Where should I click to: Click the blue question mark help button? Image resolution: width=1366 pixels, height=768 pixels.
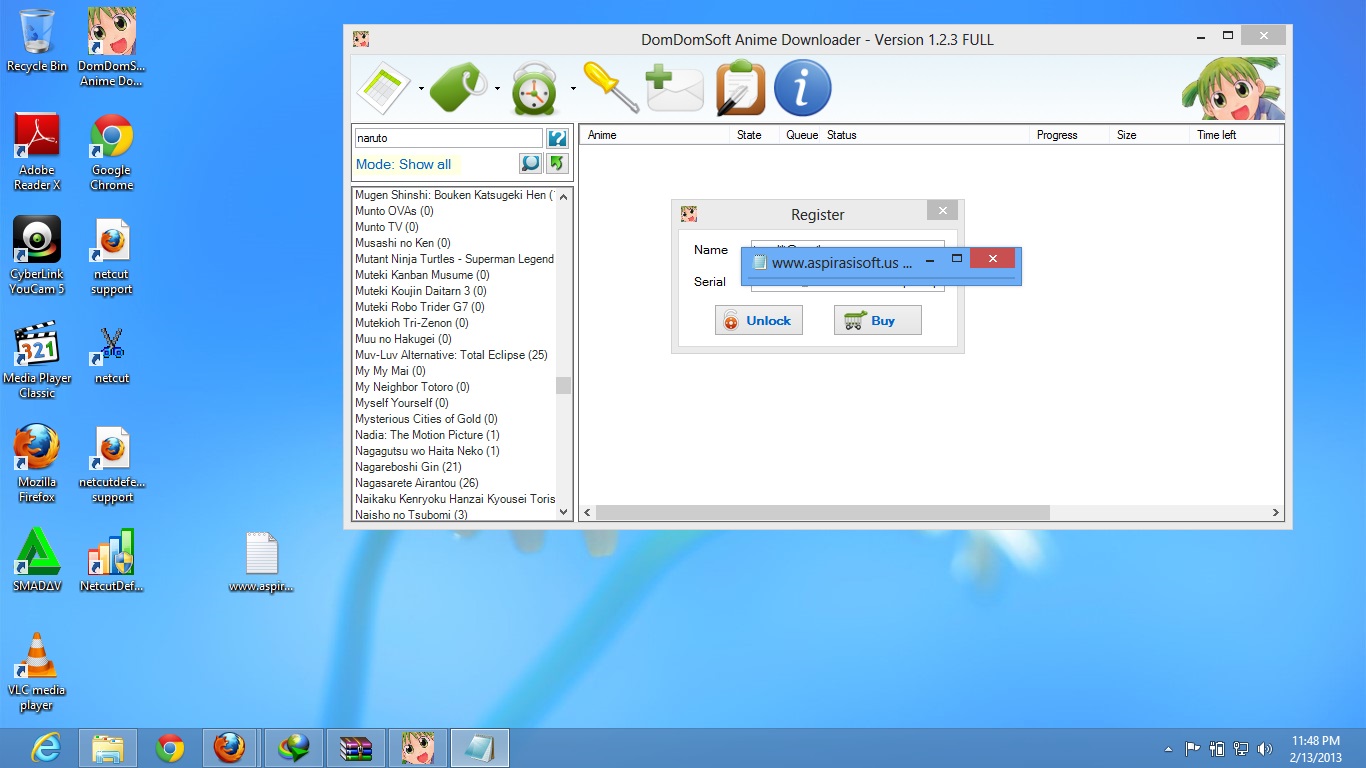(x=557, y=138)
